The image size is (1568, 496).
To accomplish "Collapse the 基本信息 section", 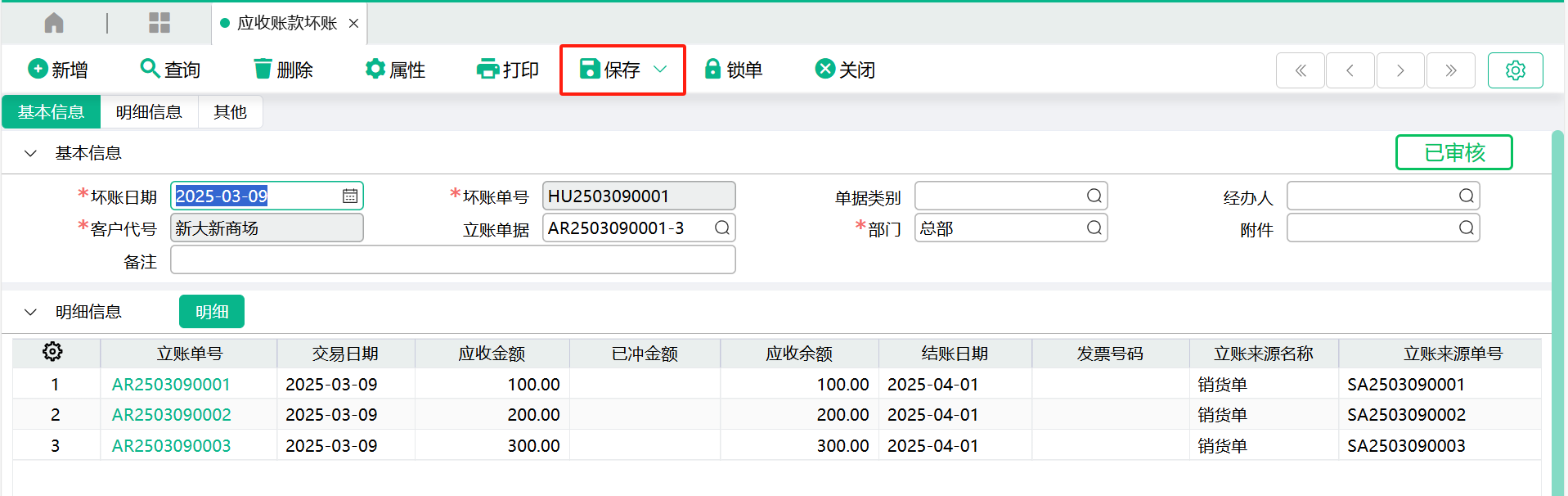I will click(30, 153).
